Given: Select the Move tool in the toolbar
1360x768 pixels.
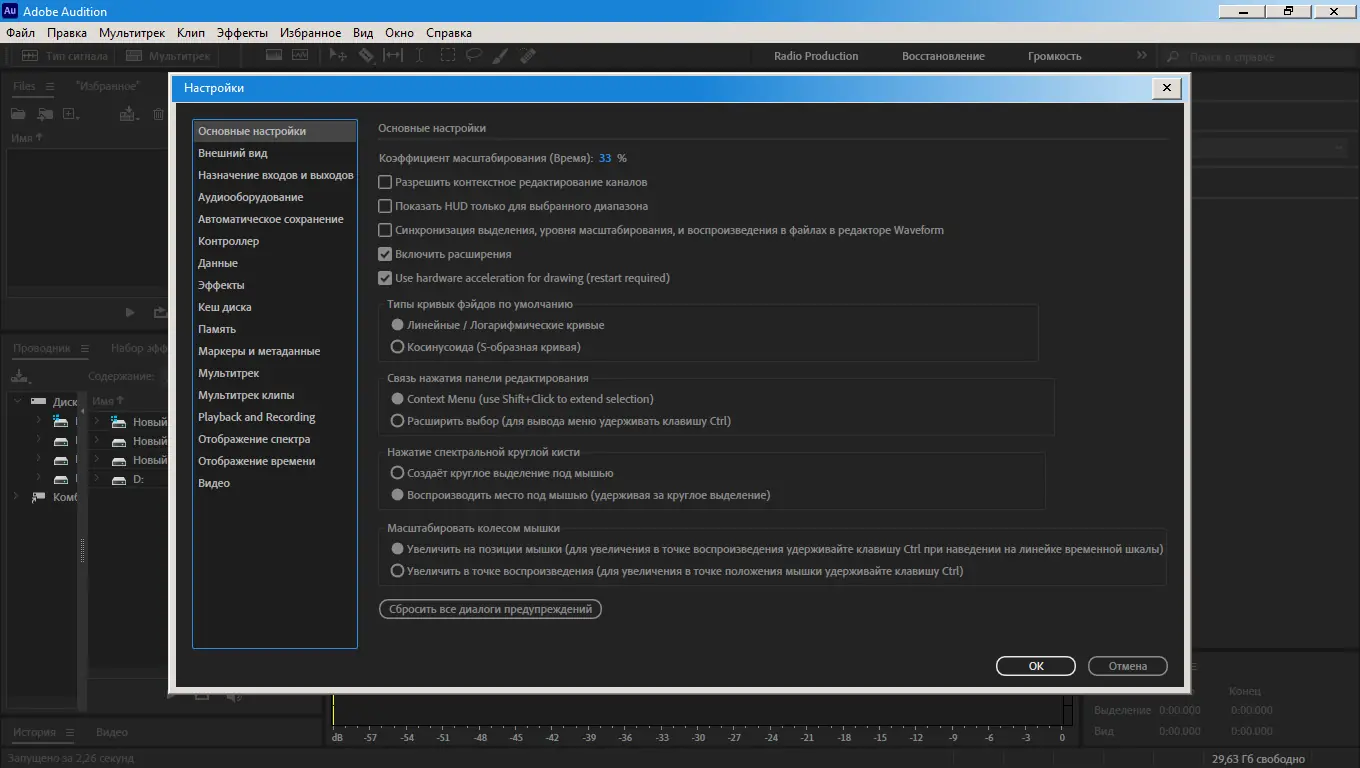Looking at the screenshot, I should click(338, 56).
